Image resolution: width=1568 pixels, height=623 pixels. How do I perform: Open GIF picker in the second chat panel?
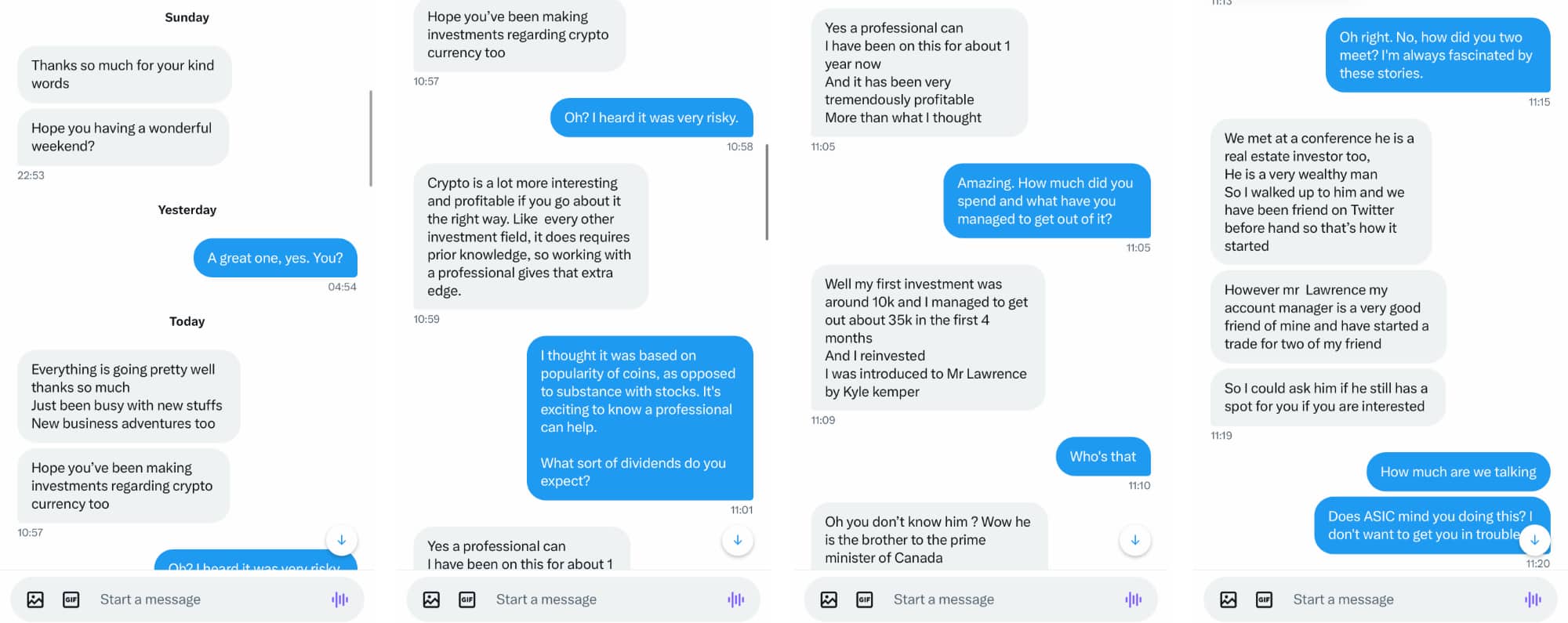coord(467,599)
